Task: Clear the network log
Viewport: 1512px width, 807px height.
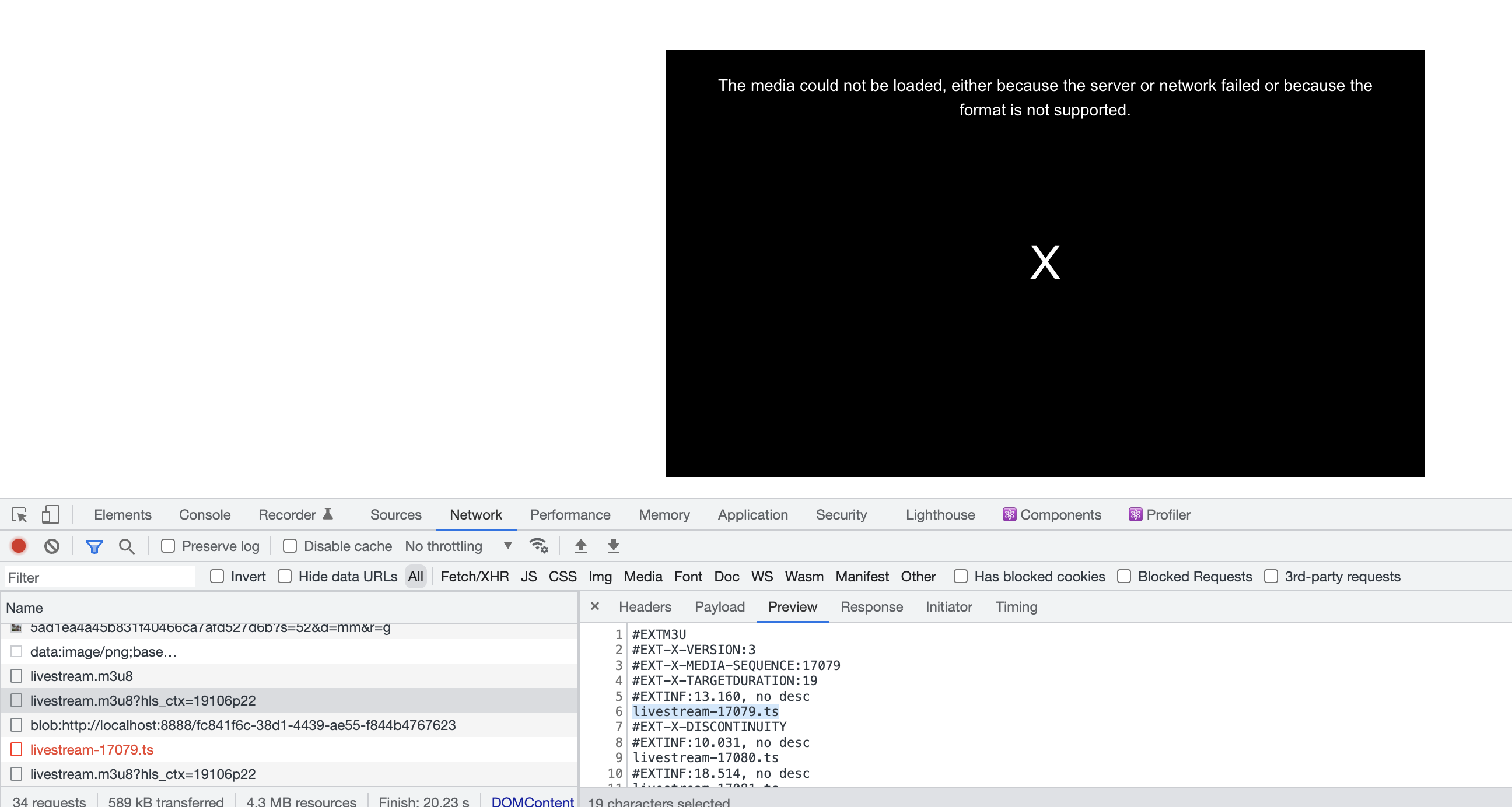Action: (x=52, y=546)
